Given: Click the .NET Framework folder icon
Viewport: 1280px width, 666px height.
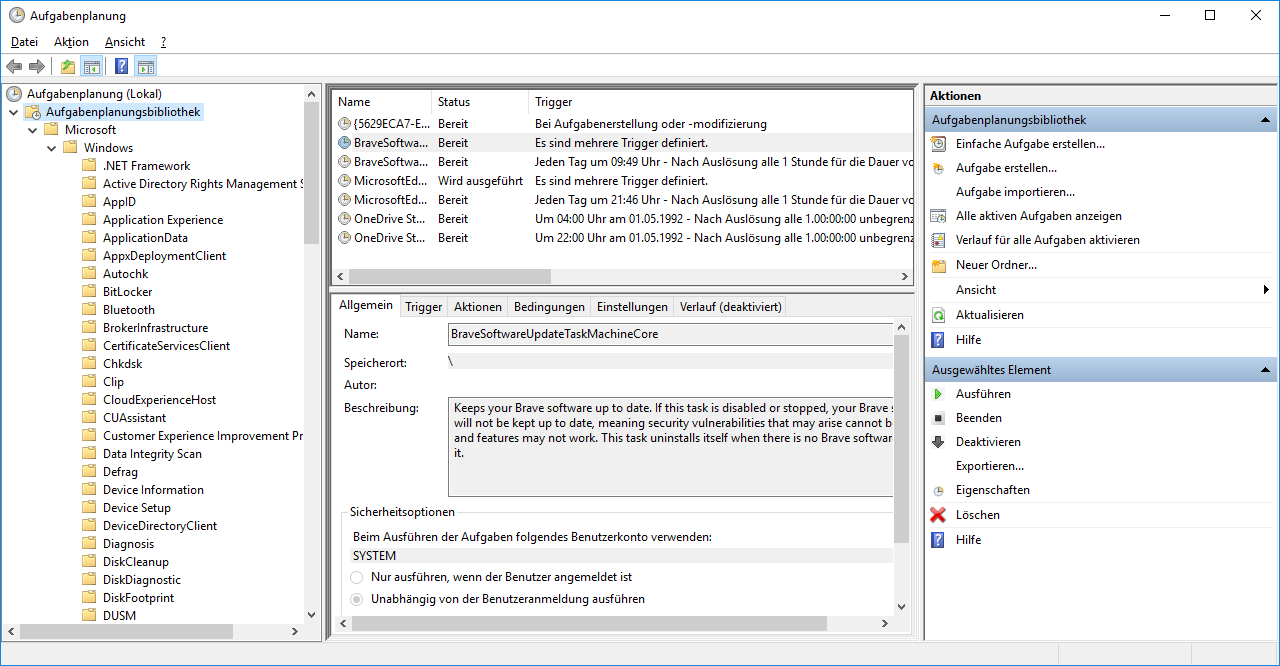Looking at the screenshot, I should pyautogui.click(x=89, y=166).
